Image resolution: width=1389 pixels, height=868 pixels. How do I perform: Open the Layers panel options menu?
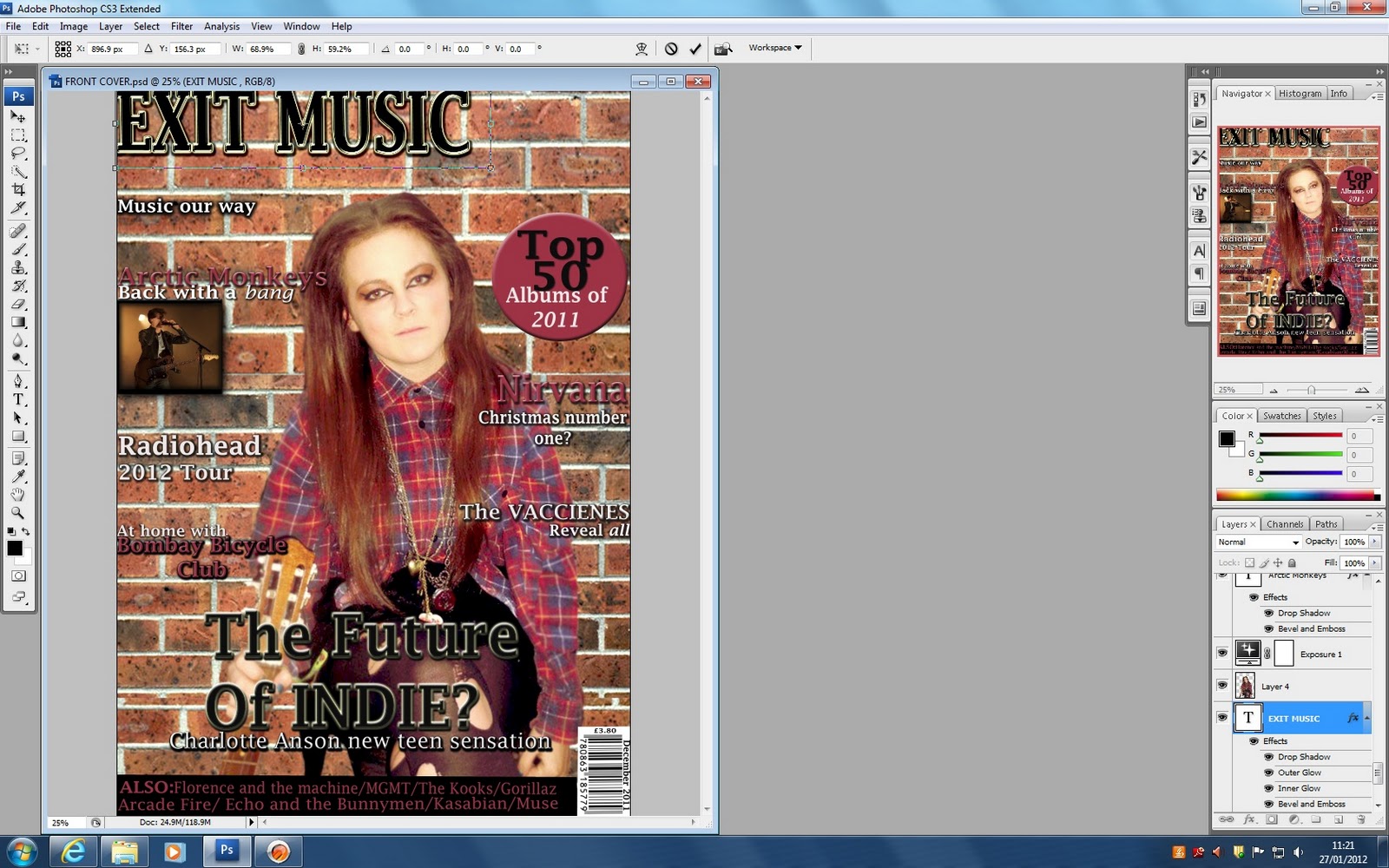(1378, 527)
